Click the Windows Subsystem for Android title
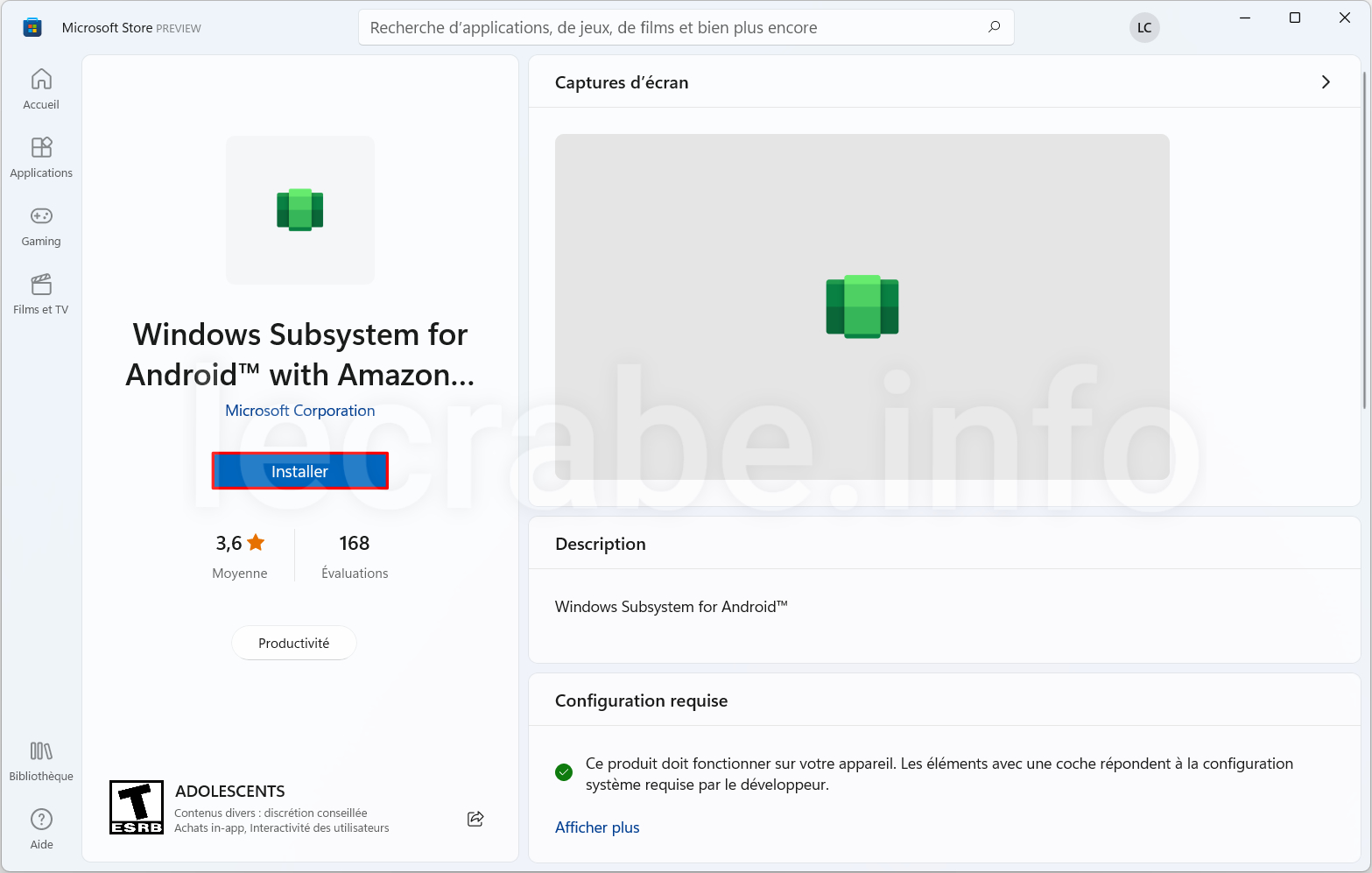 (x=300, y=355)
